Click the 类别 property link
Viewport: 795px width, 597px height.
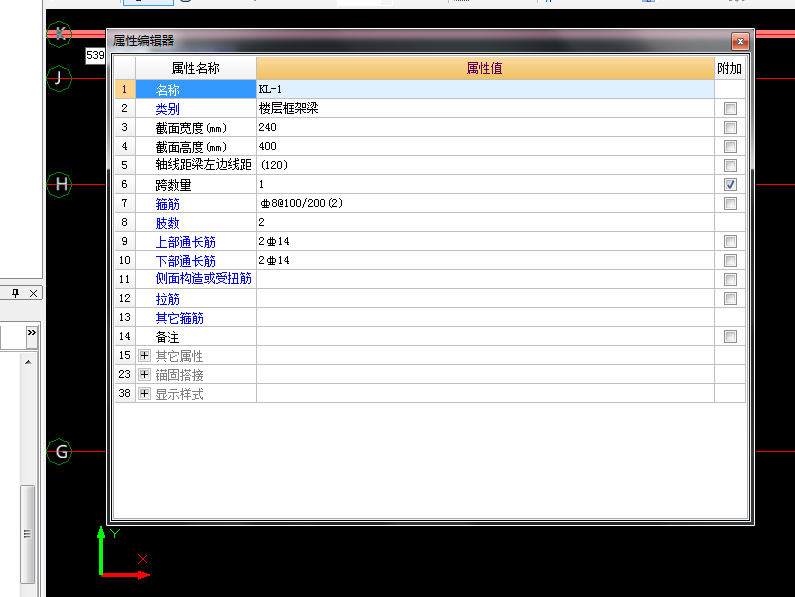tap(167, 109)
